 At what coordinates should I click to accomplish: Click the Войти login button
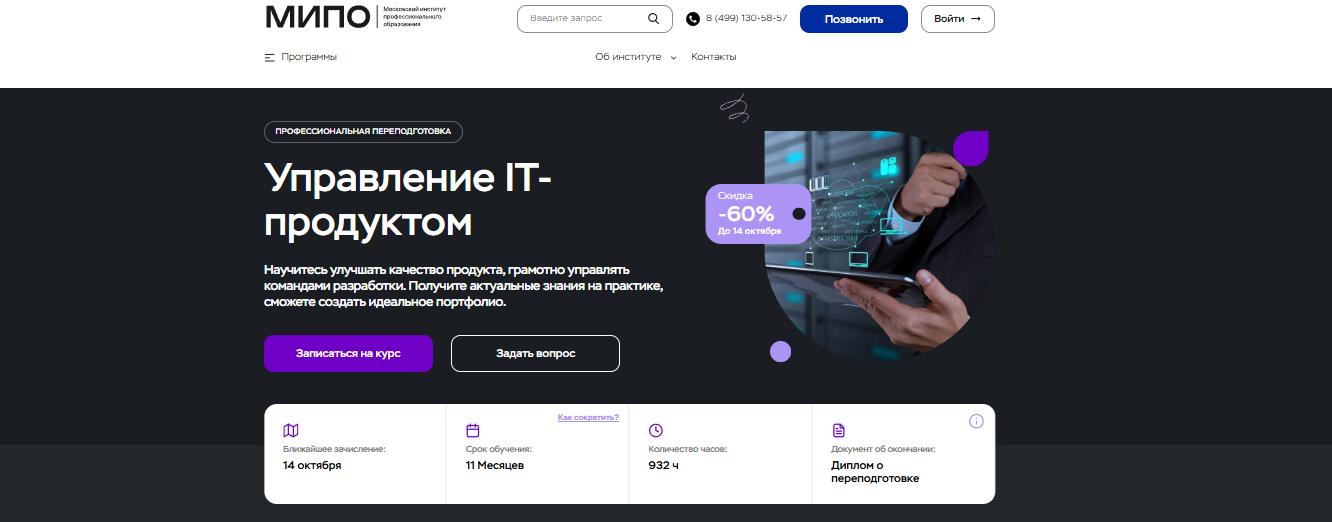coord(958,19)
